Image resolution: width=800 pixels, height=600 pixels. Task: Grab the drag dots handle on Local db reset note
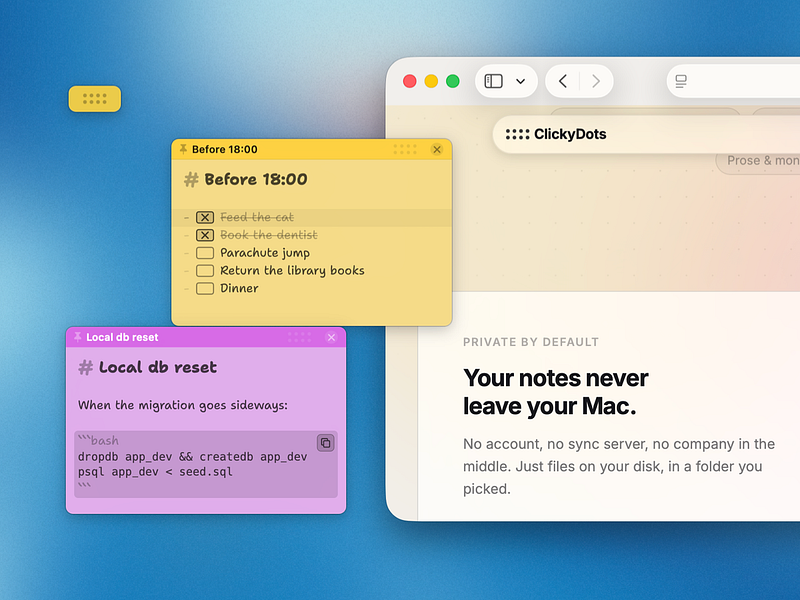299,337
